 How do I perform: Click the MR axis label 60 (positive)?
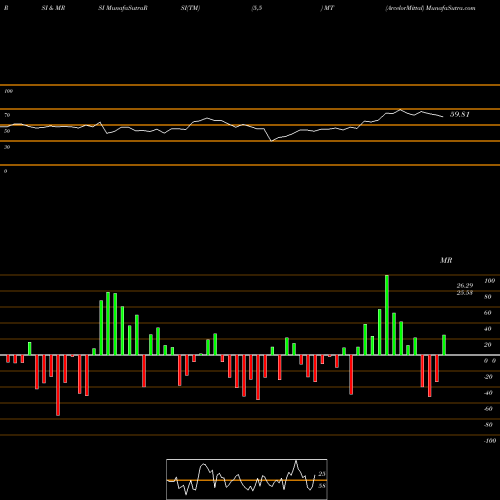487,313
